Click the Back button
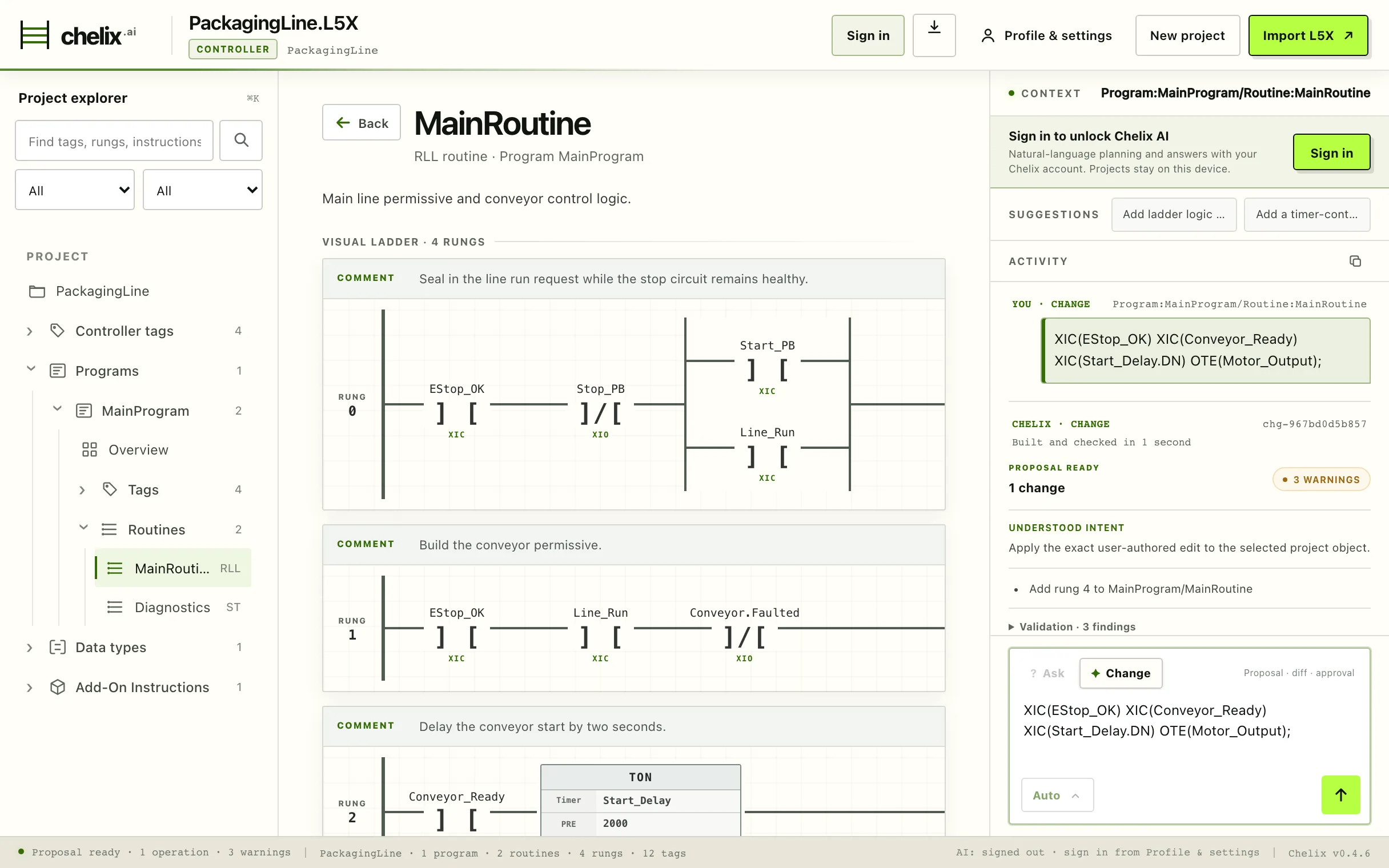The width and height of the screenshot is (1389, 868). click(x=362, y=122)
